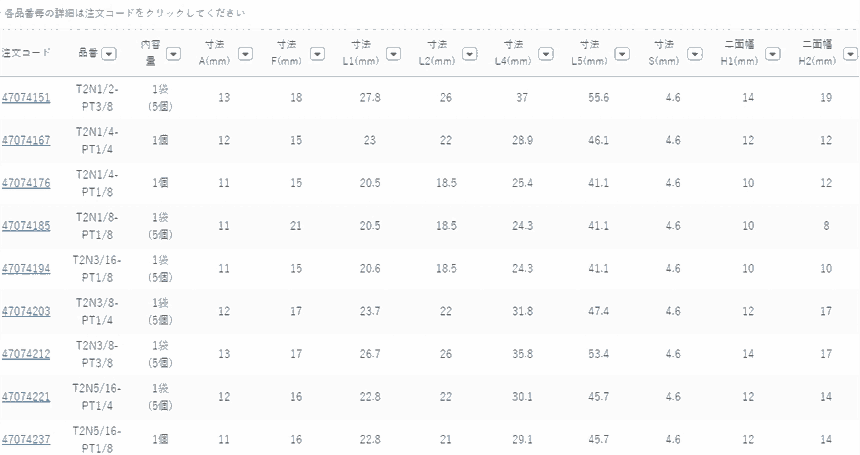Screen dimensions: 860x455
Task: View order code 47074221 details
Action: point(26,397)
